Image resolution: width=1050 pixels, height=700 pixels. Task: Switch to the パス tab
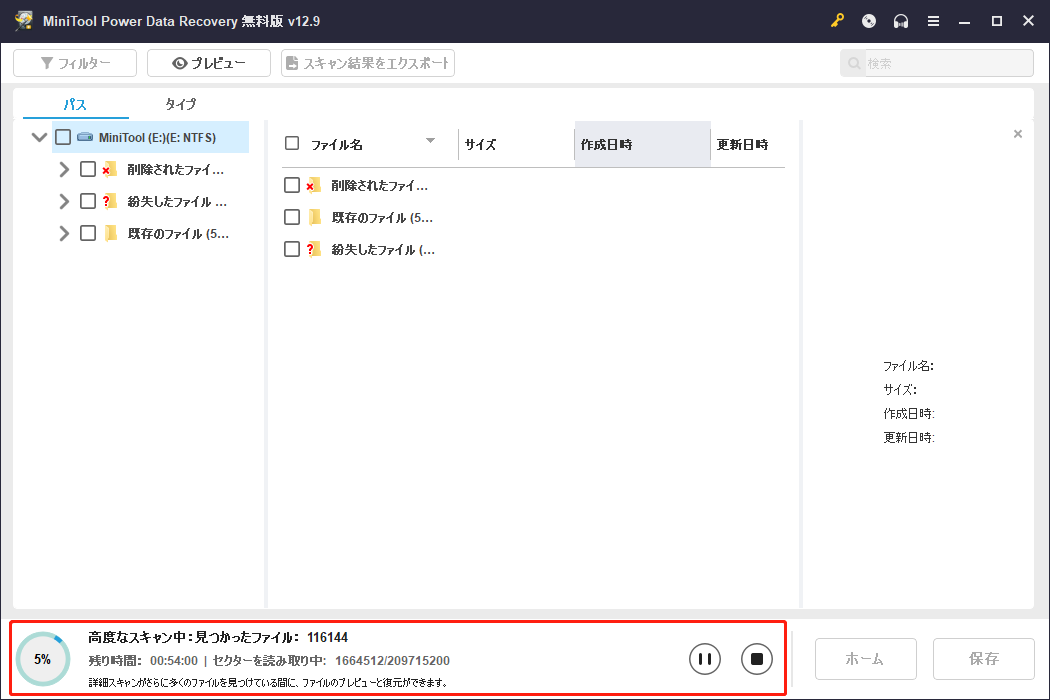tap(75, 104)
